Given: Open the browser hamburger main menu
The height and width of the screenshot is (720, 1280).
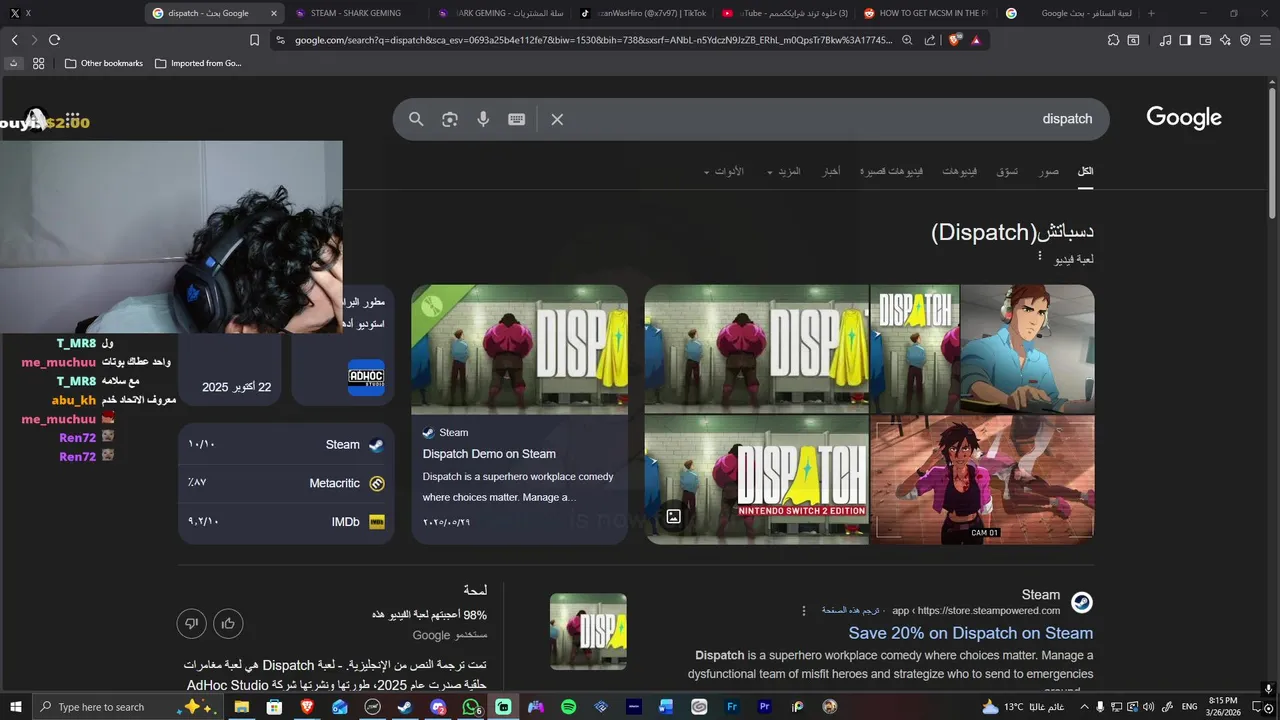Looking at the screenshot, I should click(x=1266, y=40).
